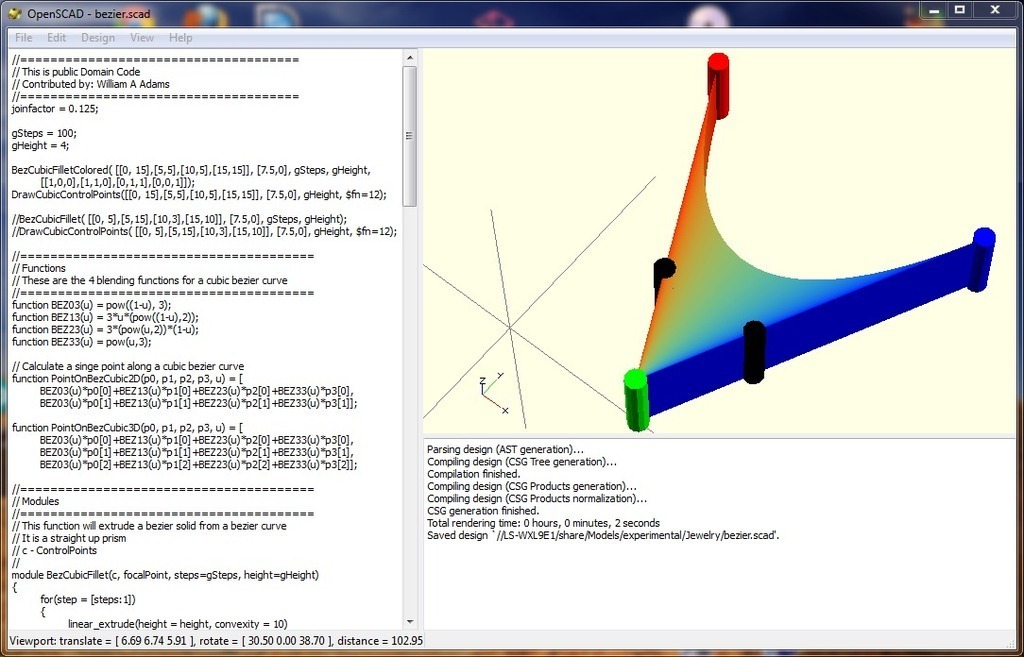Click the 'Saved design' console line
The height and width of the screenshot is (657, 1024).
tap(603, 536)
